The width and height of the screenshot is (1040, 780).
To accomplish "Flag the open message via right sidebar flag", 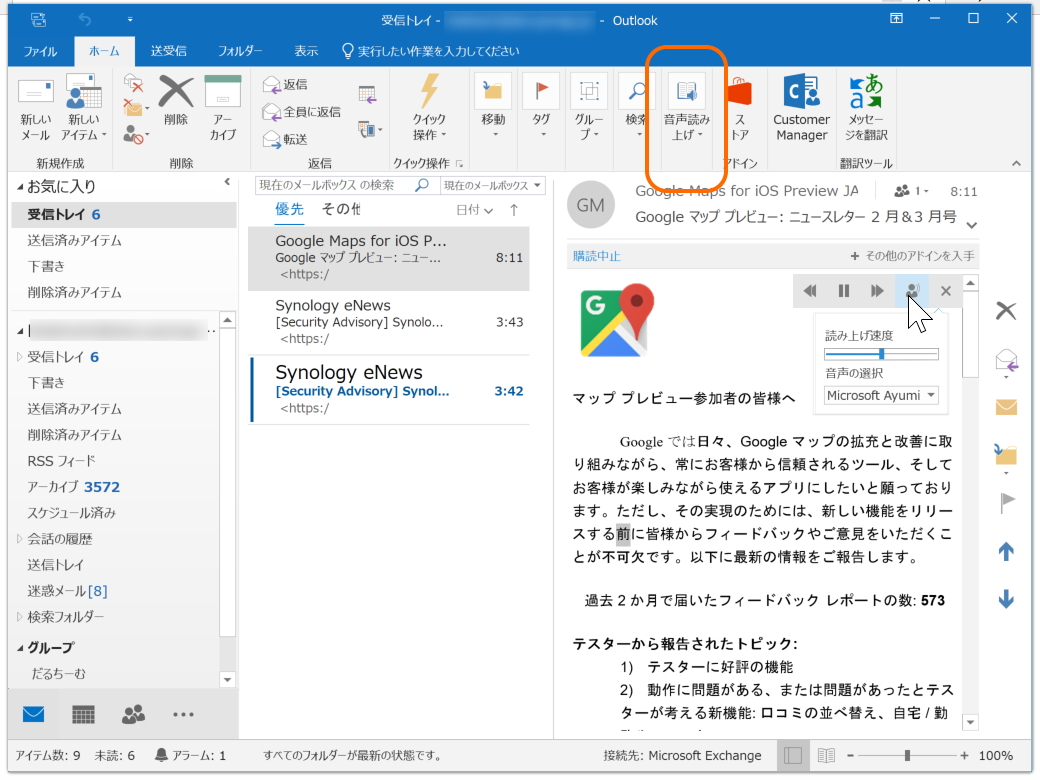I will point(1006,503).
